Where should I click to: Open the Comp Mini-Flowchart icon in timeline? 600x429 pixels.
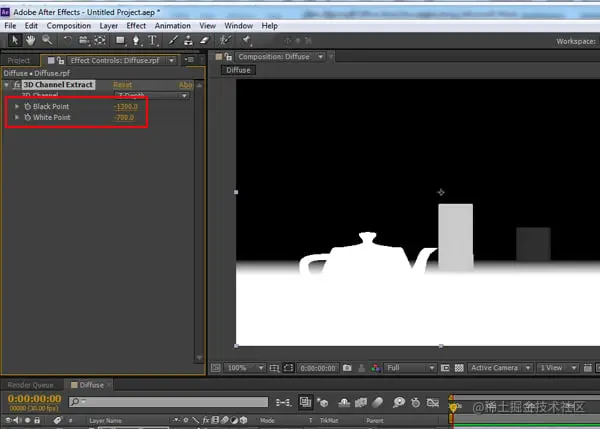[283, 403]
